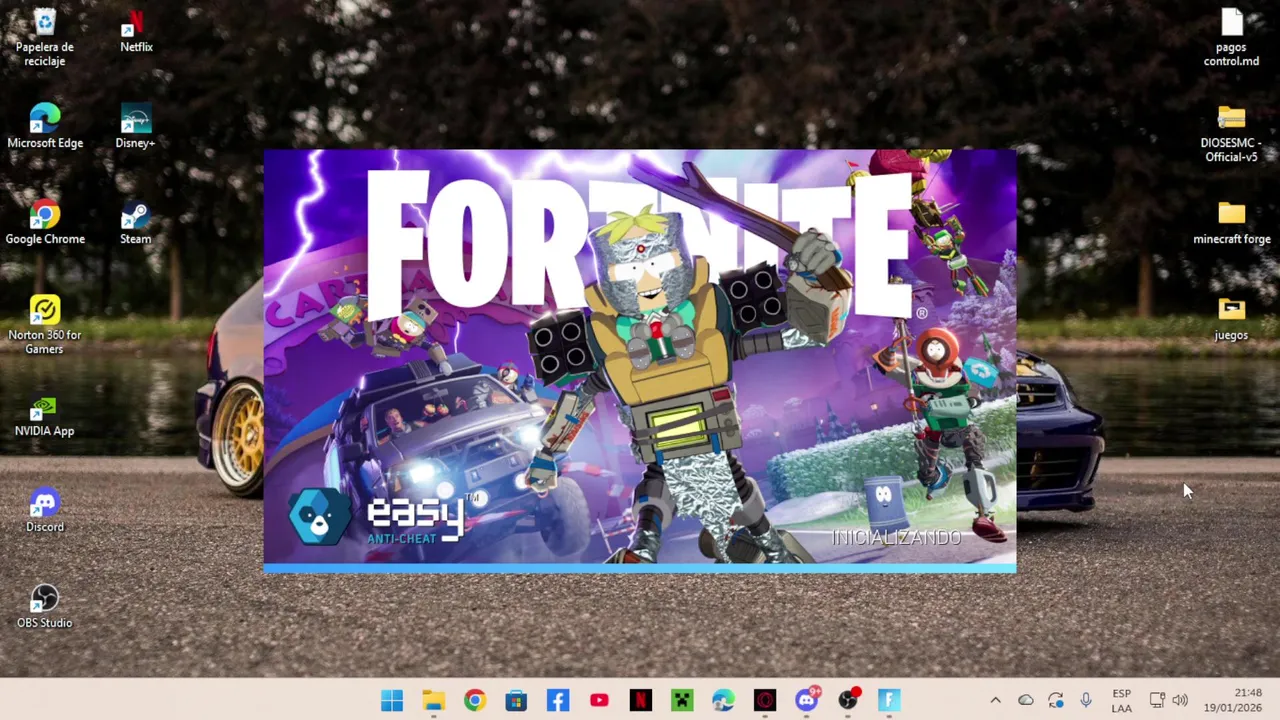1280x720 pixels.
Task: Open Netflix from the taskbar
Action: click(641, 700)
